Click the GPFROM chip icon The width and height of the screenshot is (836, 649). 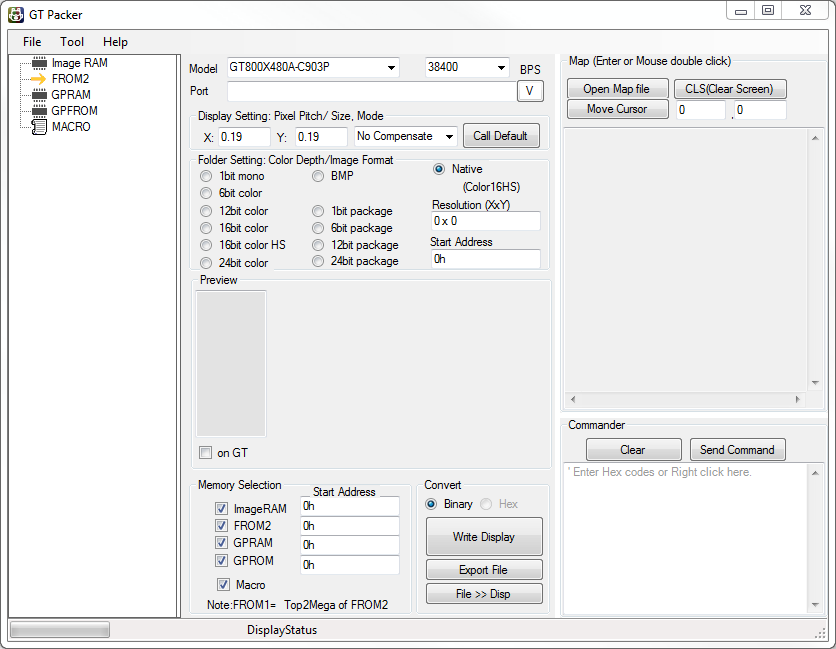pyautogui.click(x=40, y=111)
